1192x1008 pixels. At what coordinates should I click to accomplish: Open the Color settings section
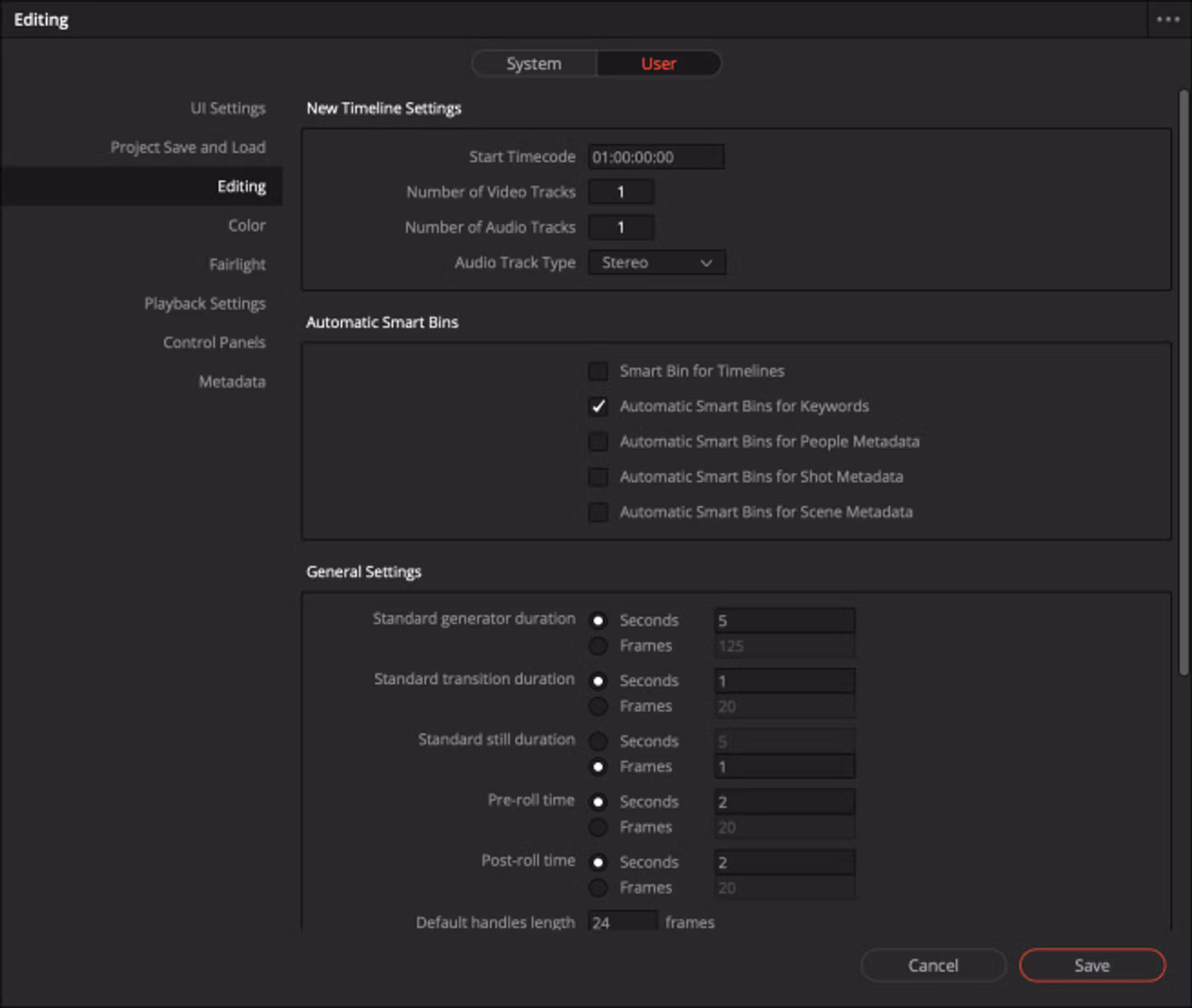247,225
